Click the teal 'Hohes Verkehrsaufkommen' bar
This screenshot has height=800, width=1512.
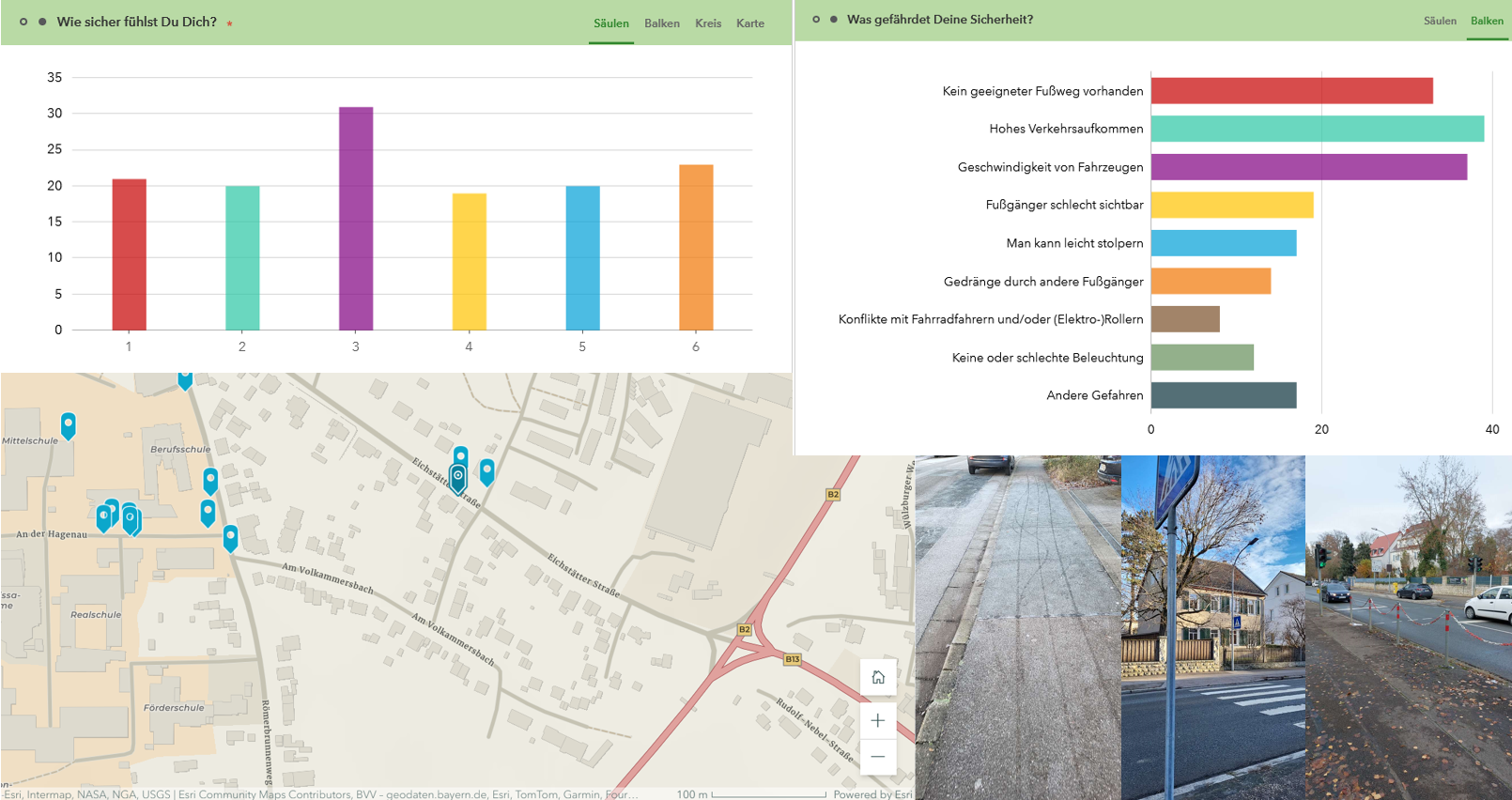pos(1318,129)
